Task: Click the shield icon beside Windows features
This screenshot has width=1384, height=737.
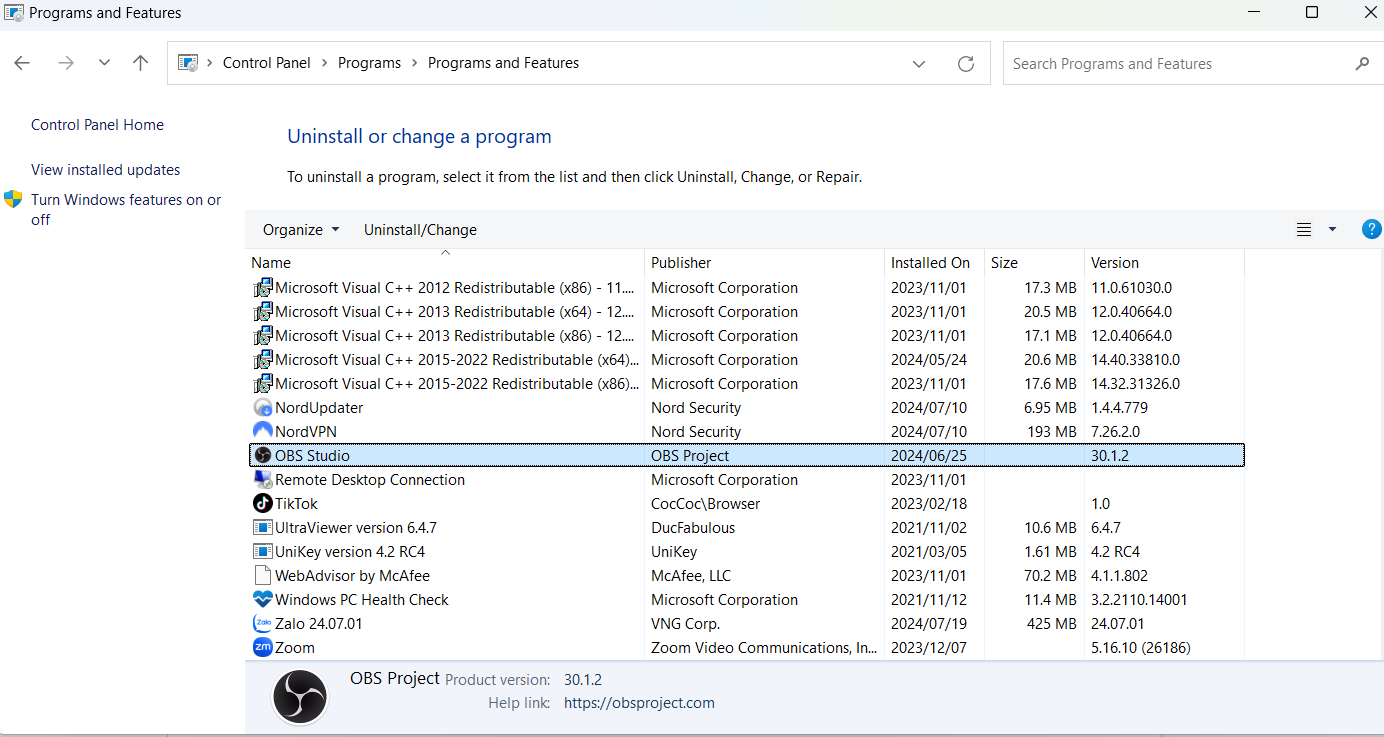Action: [13, 199]
